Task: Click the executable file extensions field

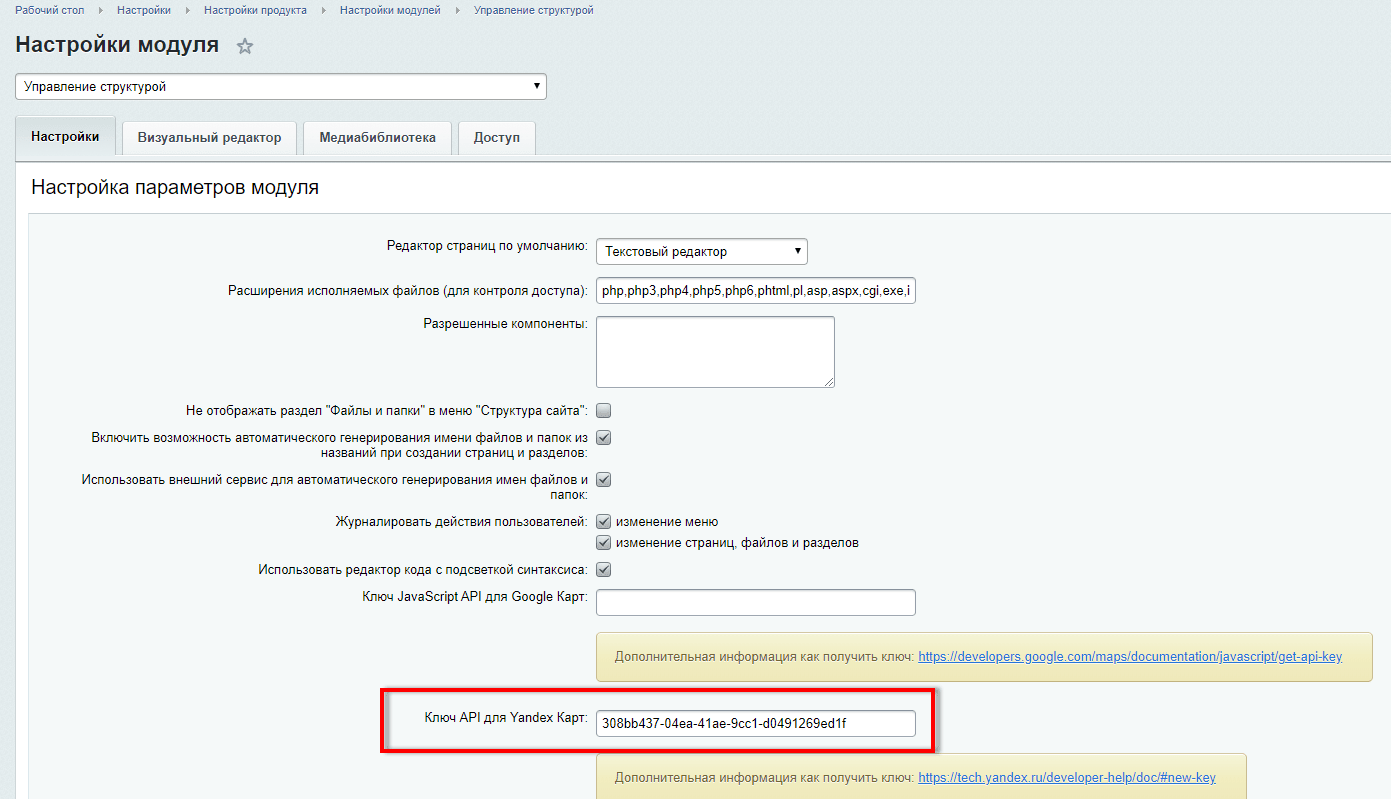Action: pyautogui.click(x=755, y=291)
